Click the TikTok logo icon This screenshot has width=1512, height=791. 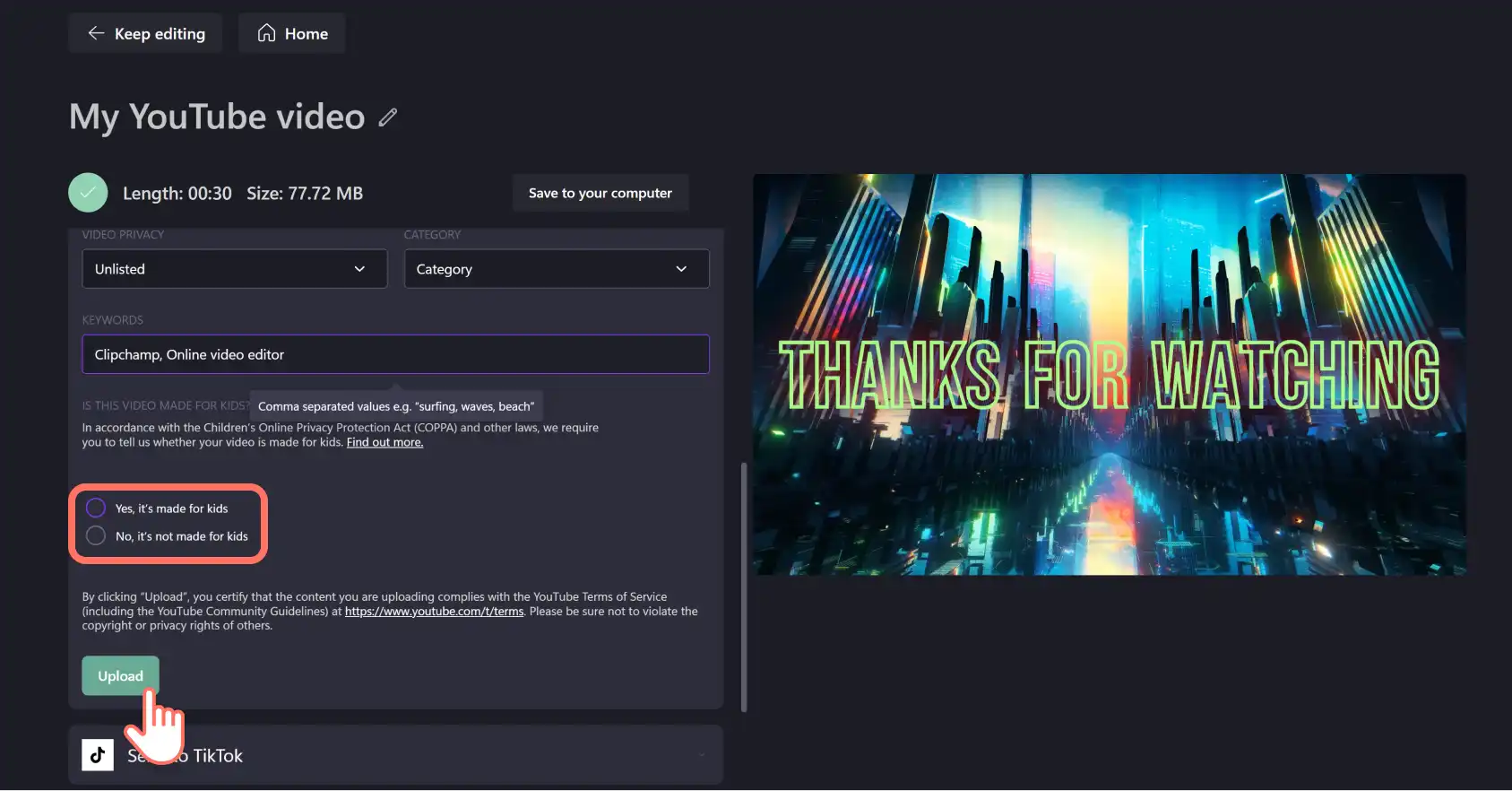click(x=98, y=755)
